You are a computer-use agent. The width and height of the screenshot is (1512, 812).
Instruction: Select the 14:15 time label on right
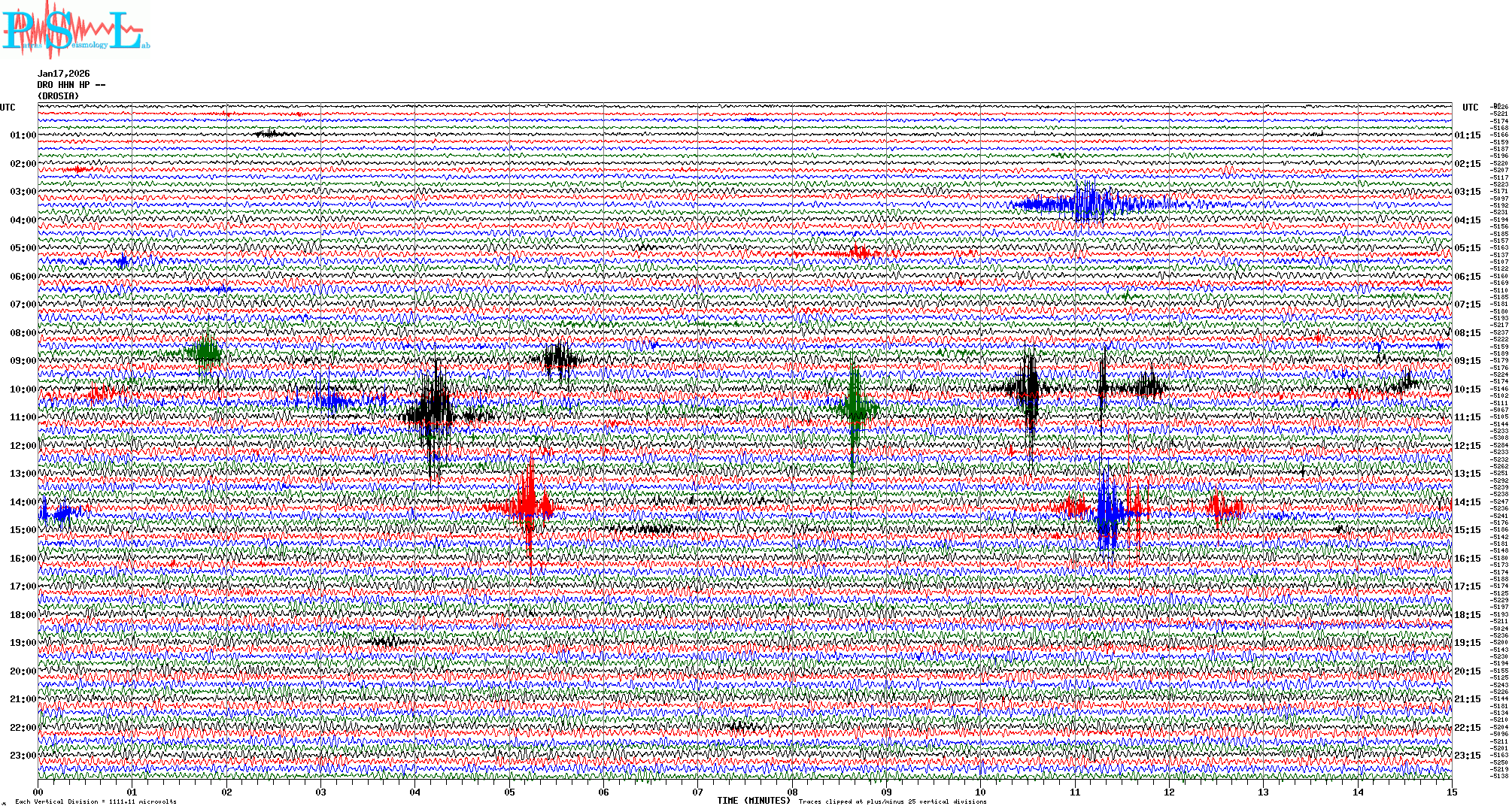[x=1467, y=502]
